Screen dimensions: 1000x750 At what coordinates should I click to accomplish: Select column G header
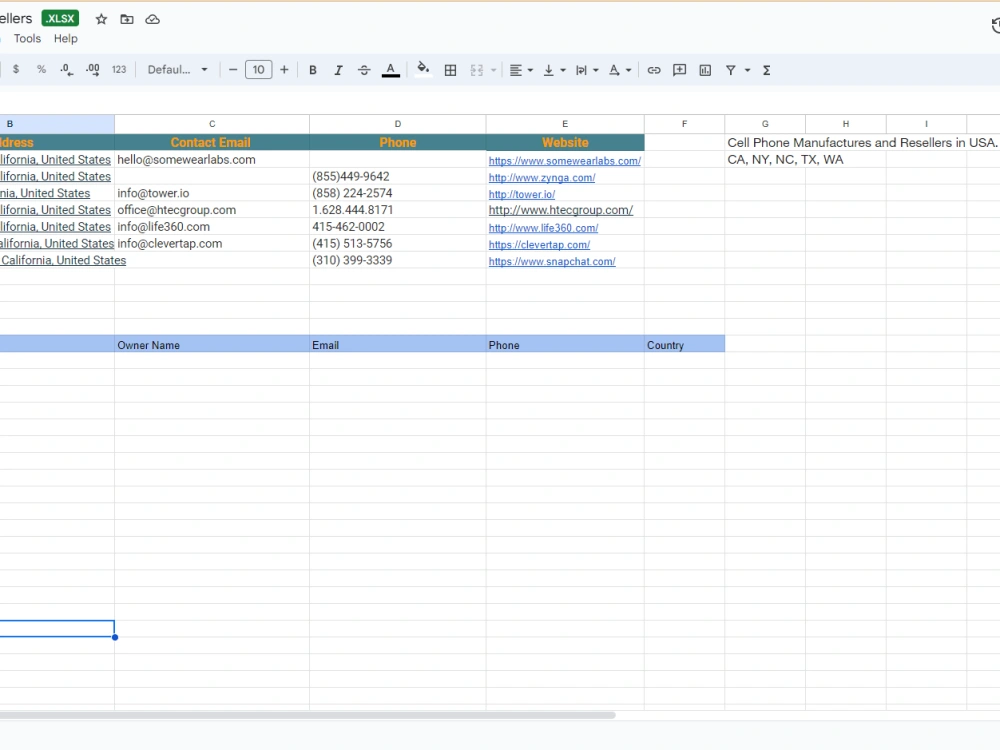point(765,124)
